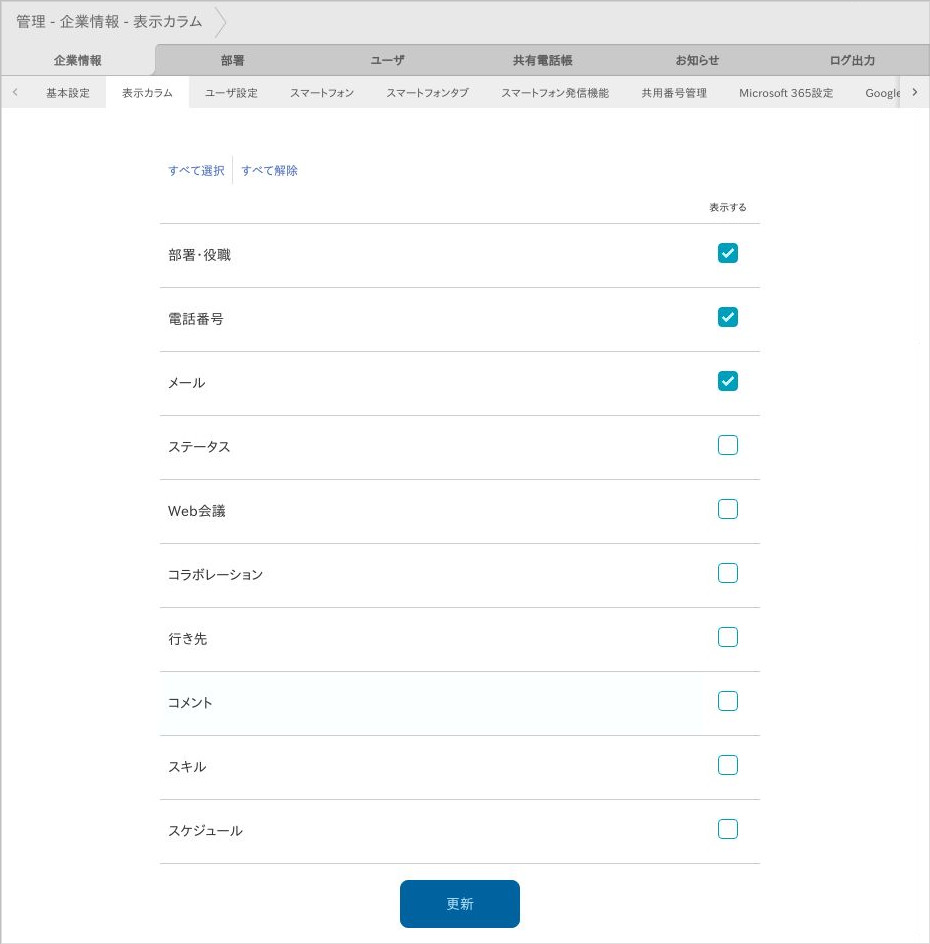Go to the 共用番号管理 sub-tab
The width and height of the screenshot is (930, 944).
click(674, 93)
